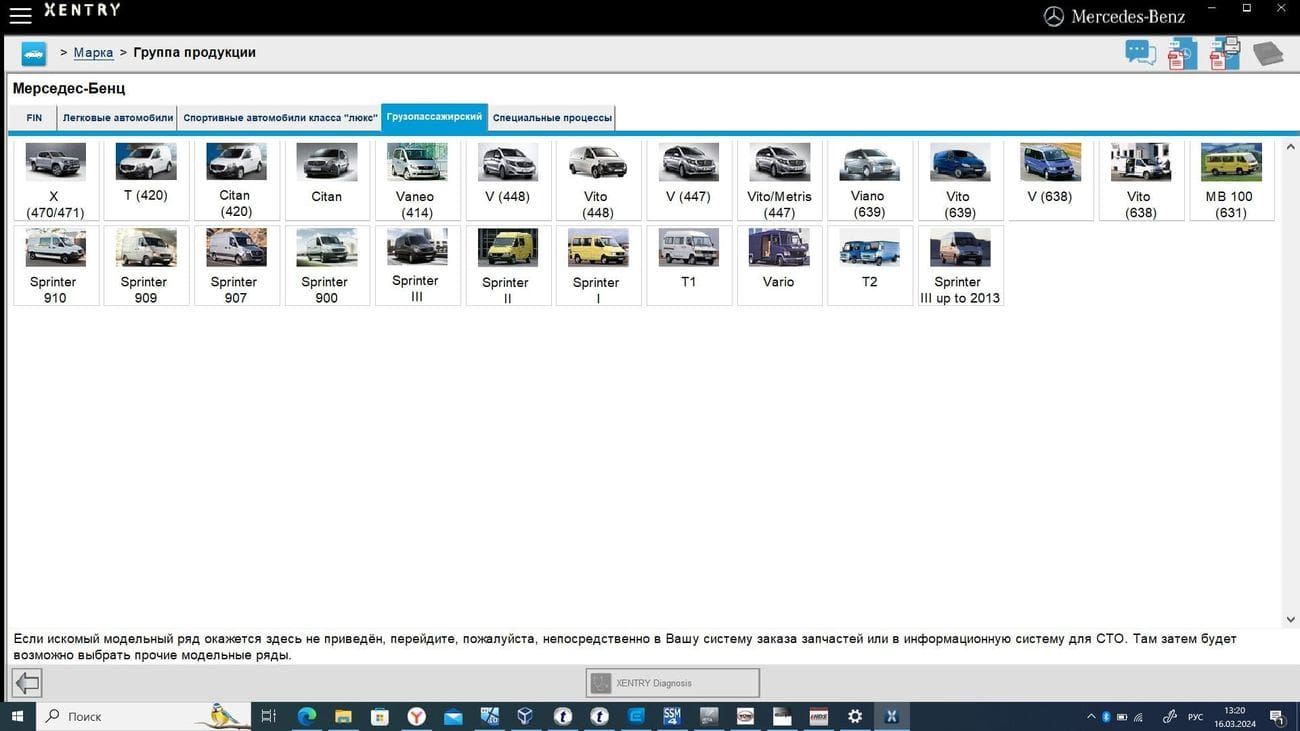Select the Vito (639) model

click(x=960, y=180)
